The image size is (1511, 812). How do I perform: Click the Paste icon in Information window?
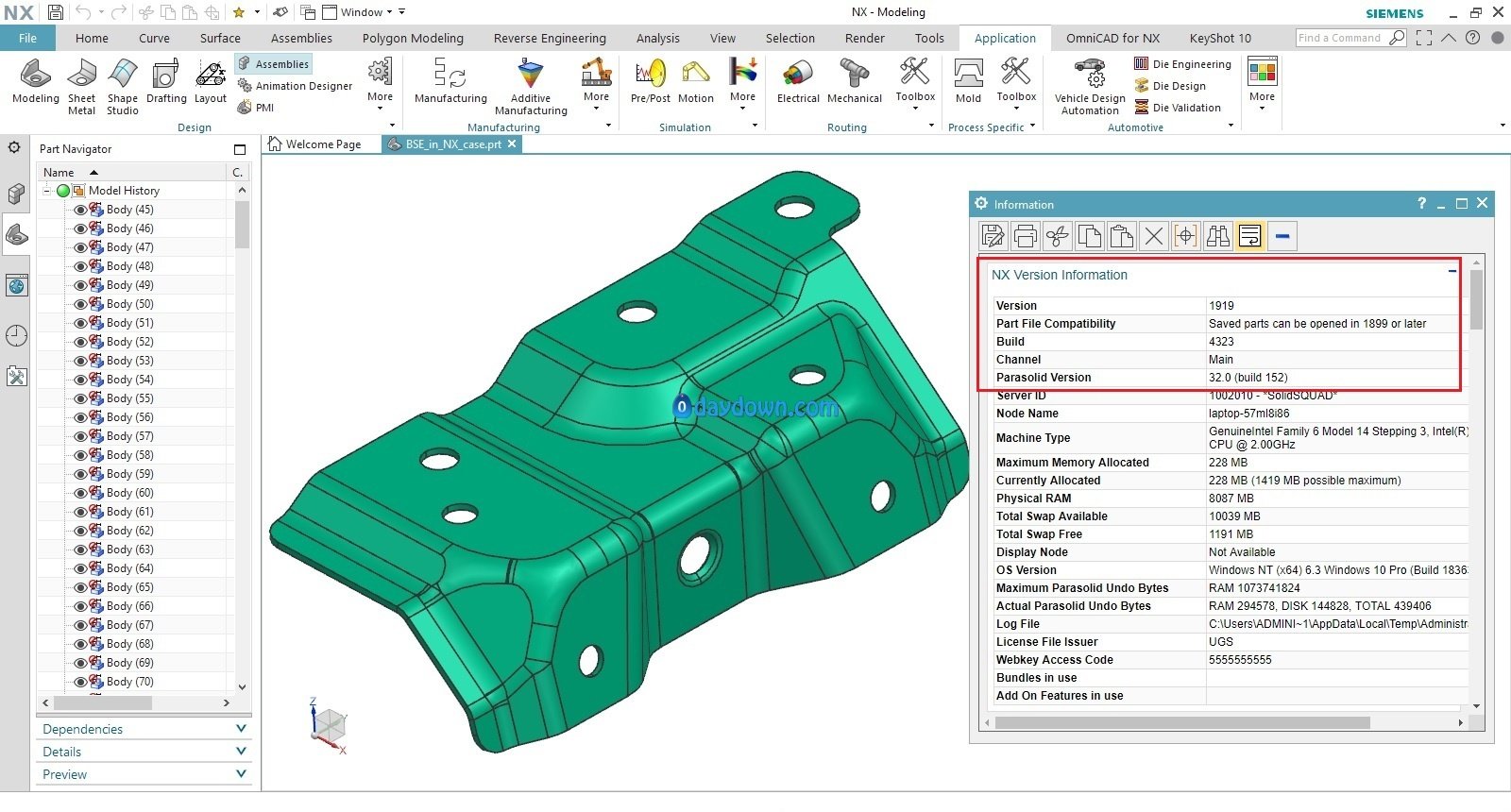[x=1122, y=236]
